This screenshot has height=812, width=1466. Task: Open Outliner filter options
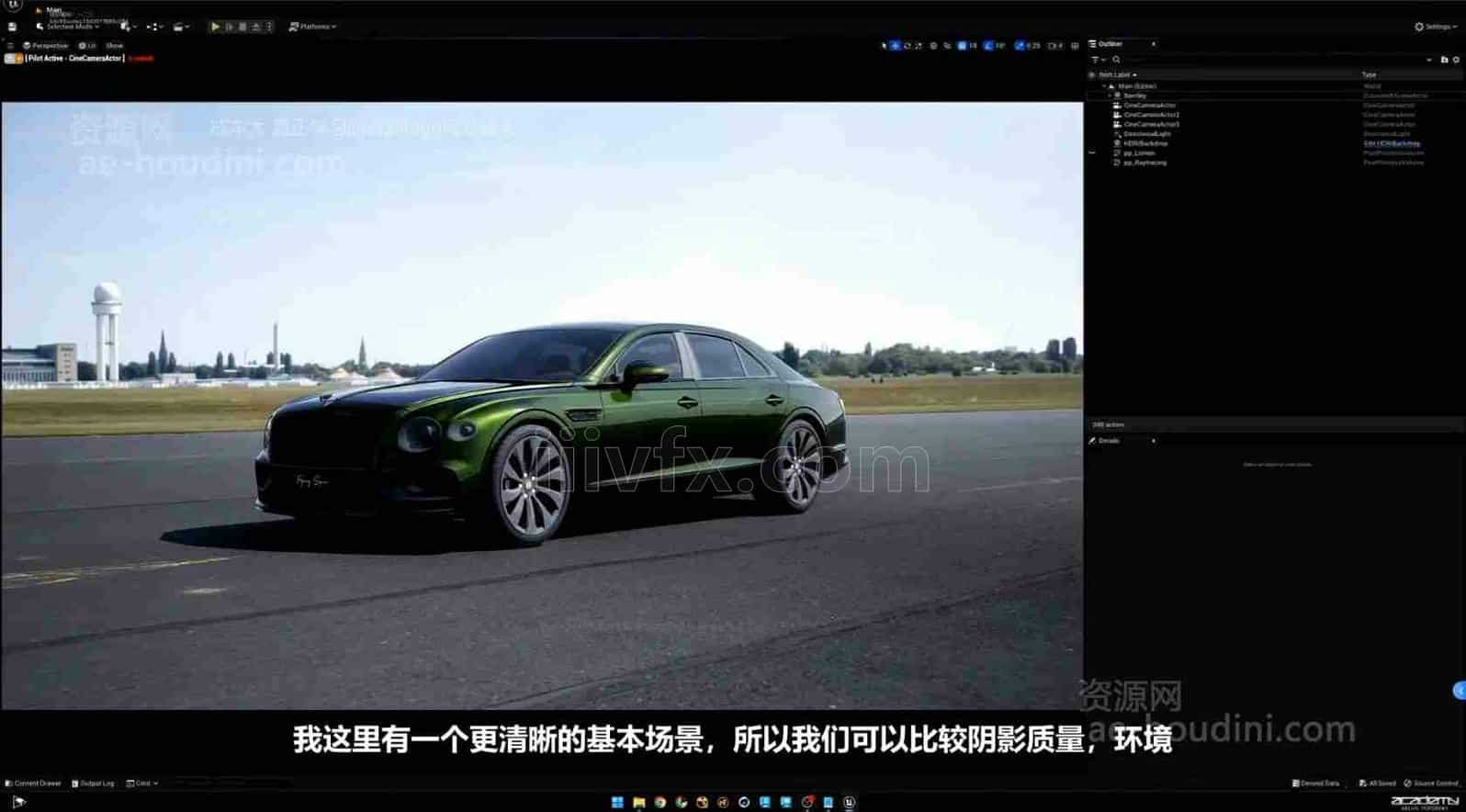click(1098, 60)
